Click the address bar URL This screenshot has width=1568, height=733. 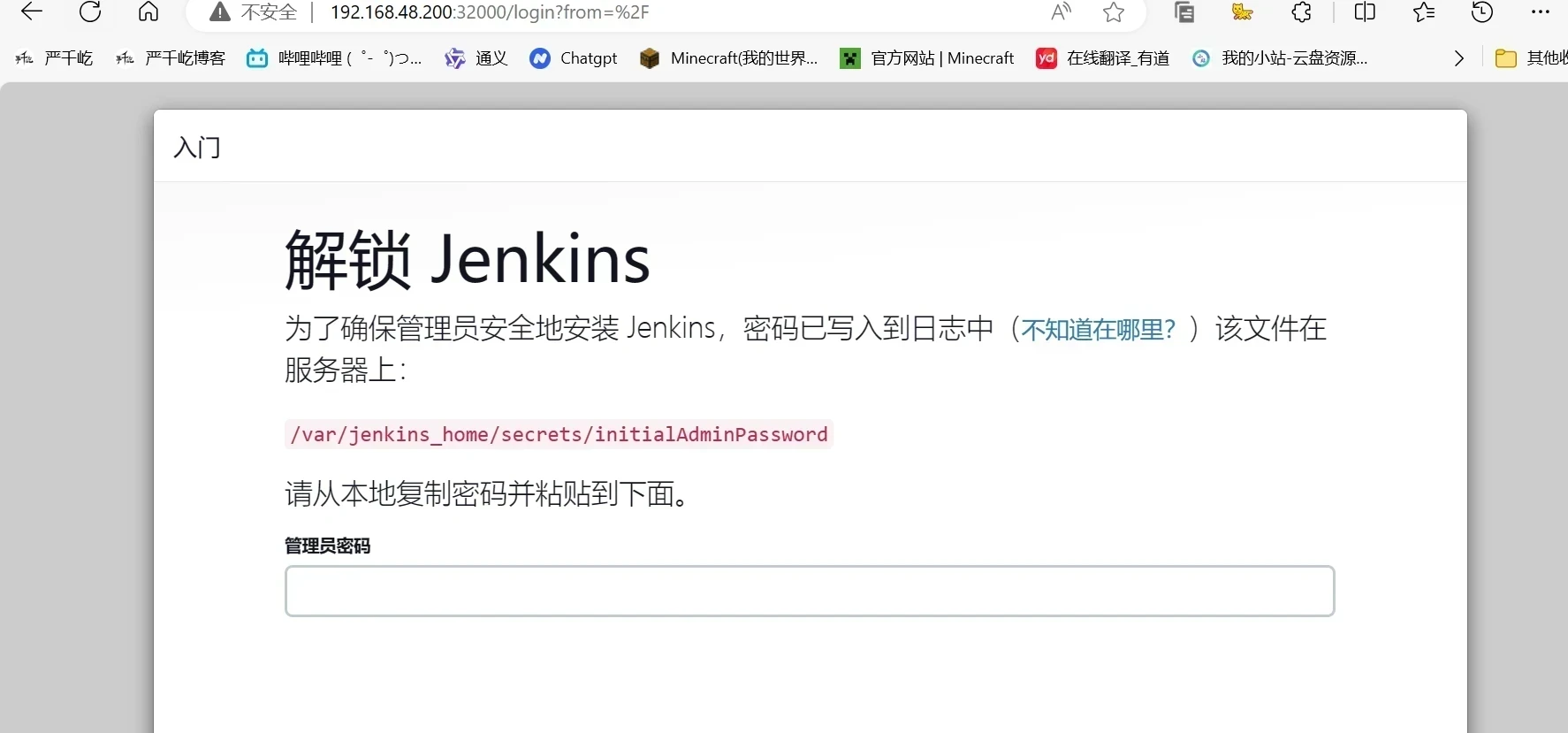[490, 12]
